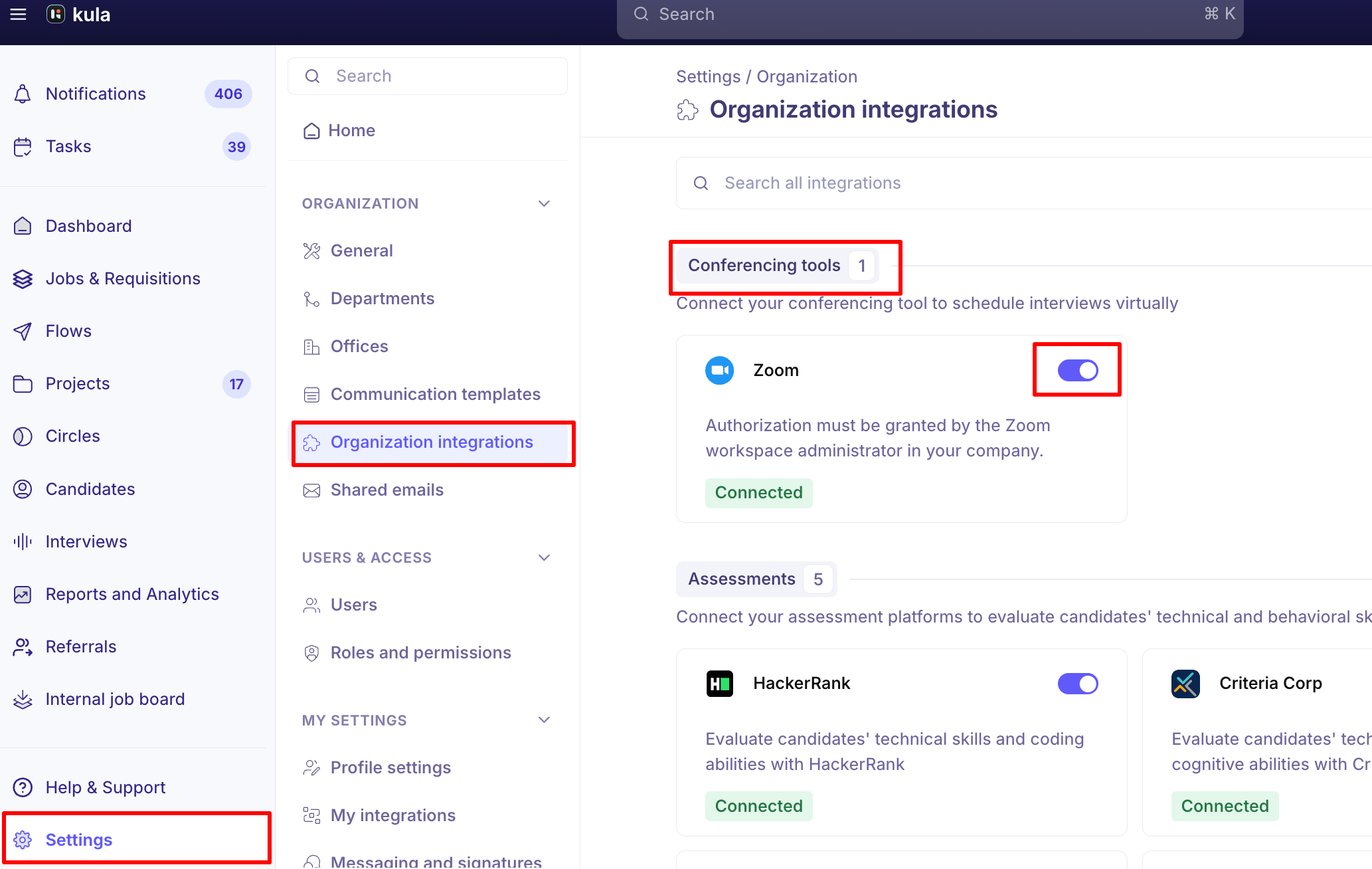This screenshot has width=1372, height=869.
Task: Click the Dashboard home icon
Action: click(x=23, y=227)
